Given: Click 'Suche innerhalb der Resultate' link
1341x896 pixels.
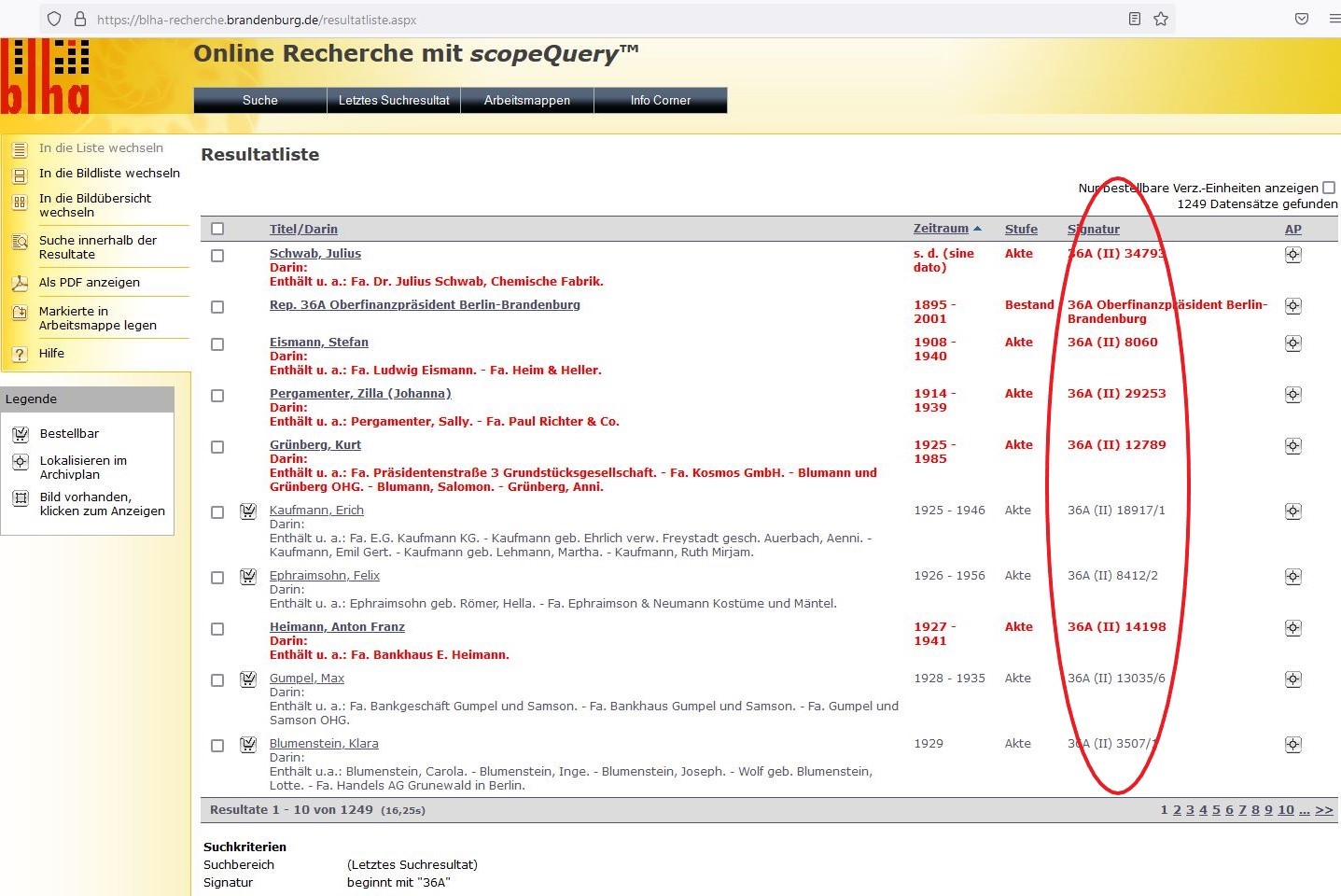Looking at the screenshot, I should (98, 247).
